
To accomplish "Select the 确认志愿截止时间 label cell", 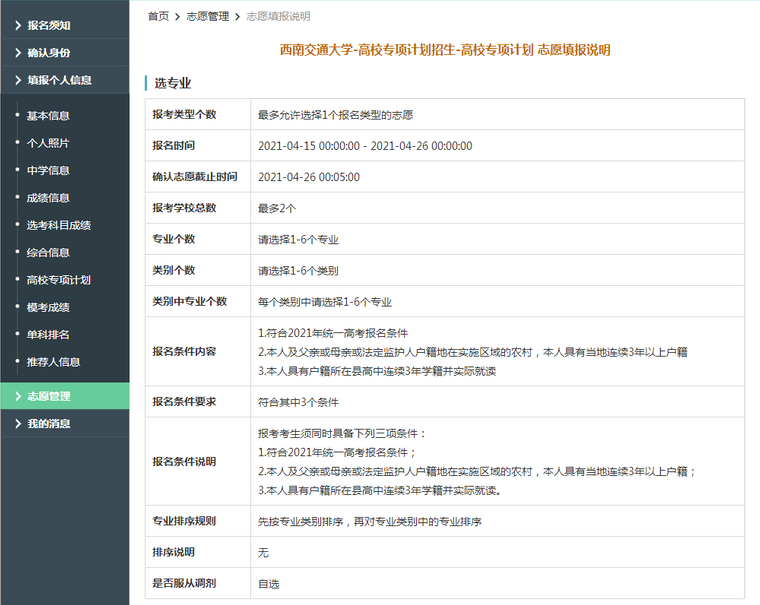I will 198,176.
